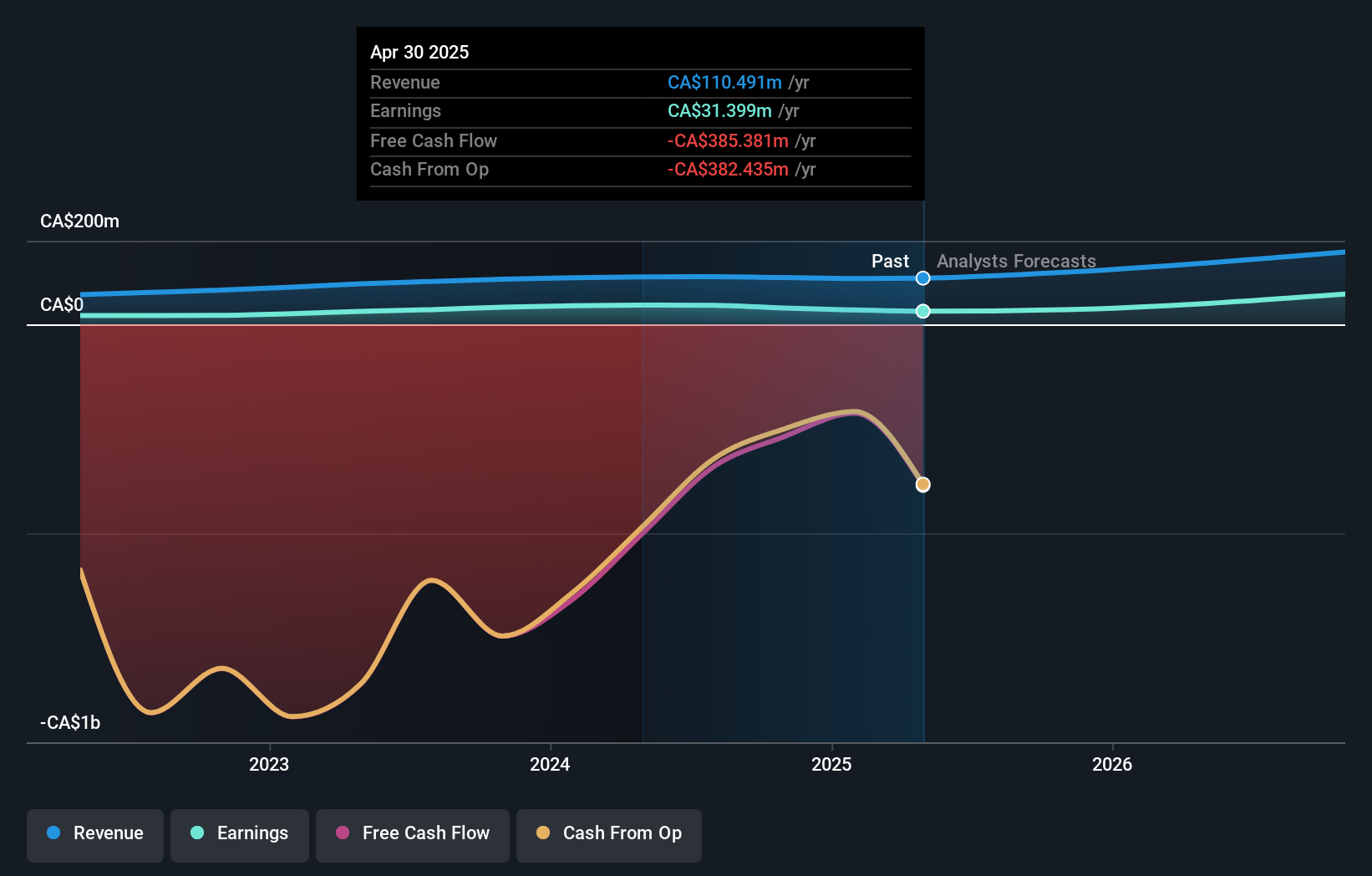Click the Earnings data point marker on chart
1372x876 pixels.
coord(923,311)
